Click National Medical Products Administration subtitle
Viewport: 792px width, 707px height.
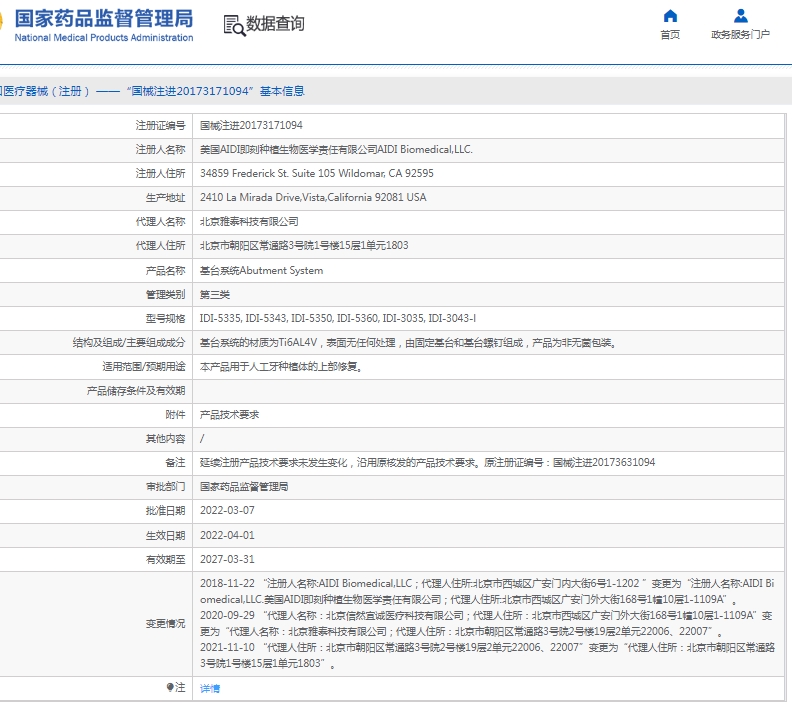coord(104,38)
